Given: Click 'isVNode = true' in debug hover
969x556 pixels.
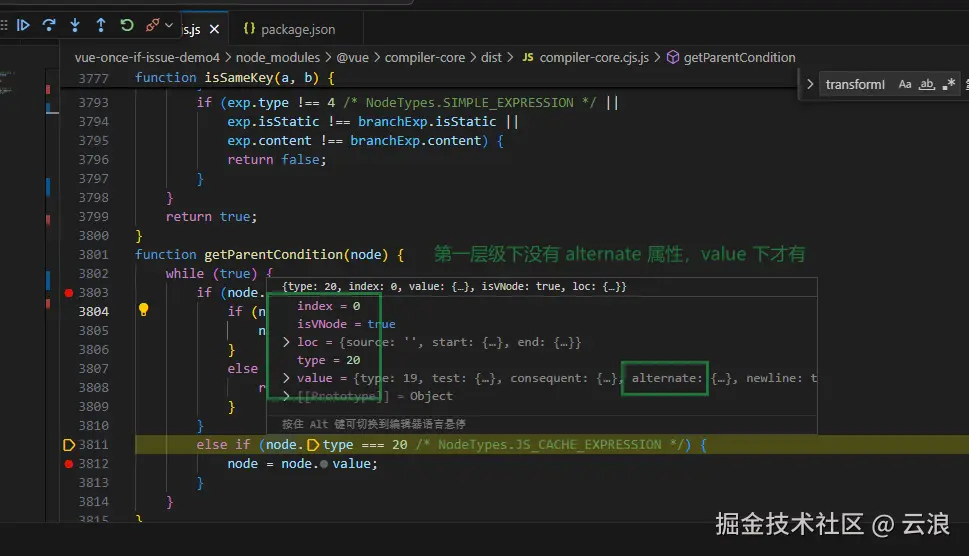Looking at the screenshot, I should click(346, 324).
